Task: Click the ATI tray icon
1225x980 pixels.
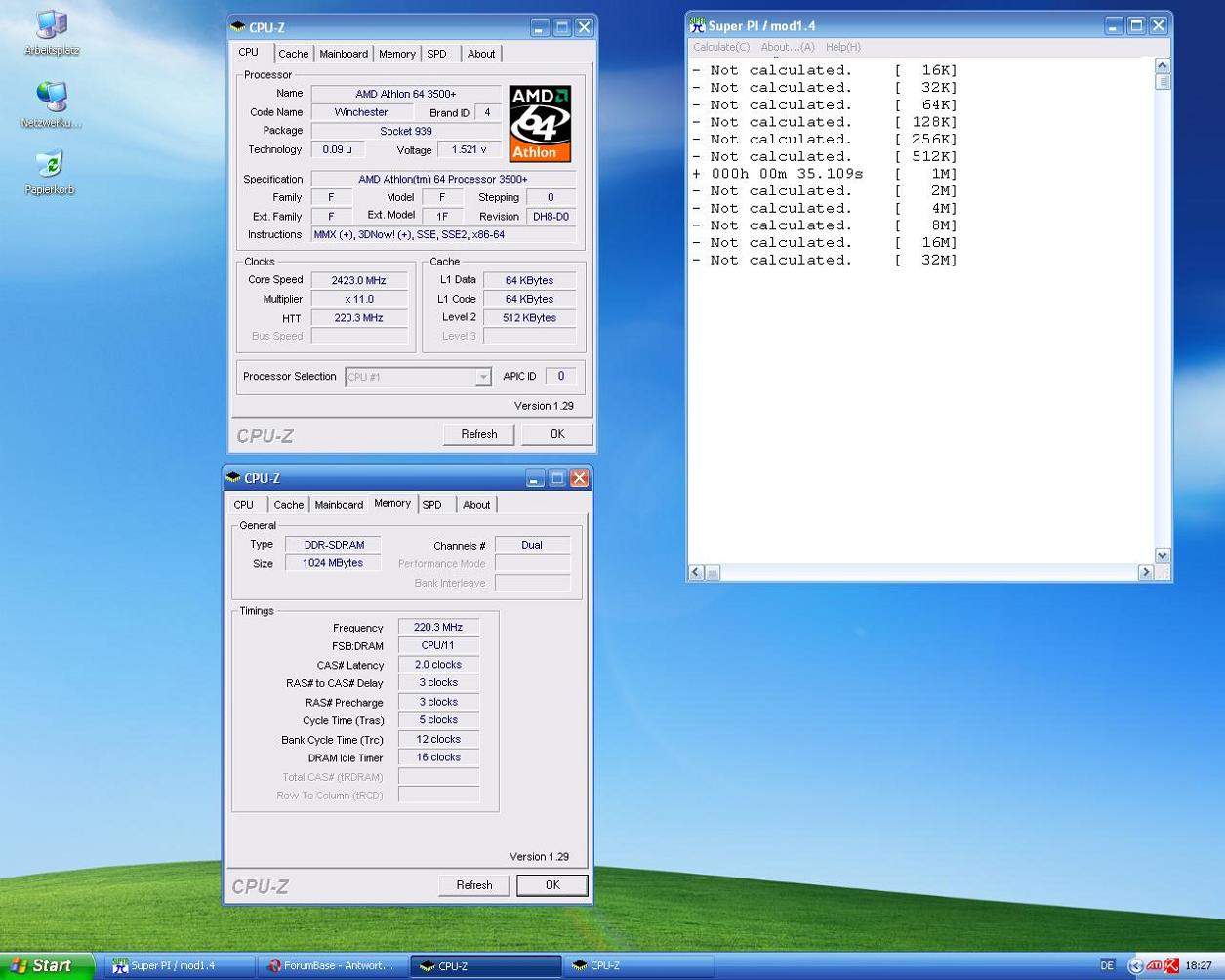Action: click(1155, 965)
